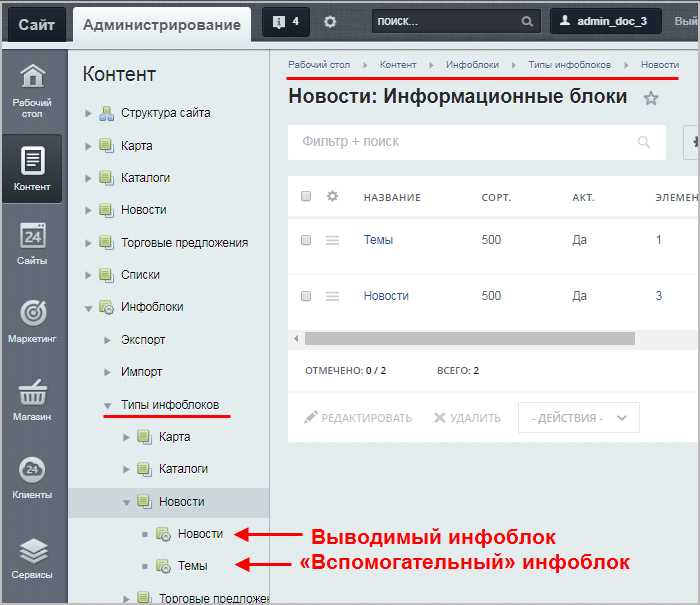This screenshot has height=605, width=700.
Task: Sort by АКТ. column header
Action: (583, 197)
